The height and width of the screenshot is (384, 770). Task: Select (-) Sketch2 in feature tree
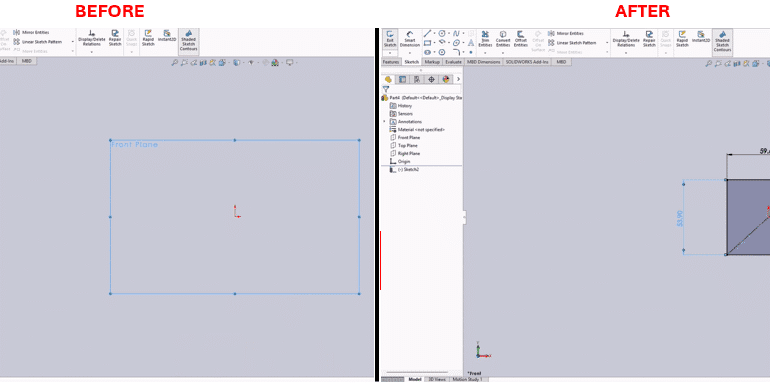tap(405, 169)
